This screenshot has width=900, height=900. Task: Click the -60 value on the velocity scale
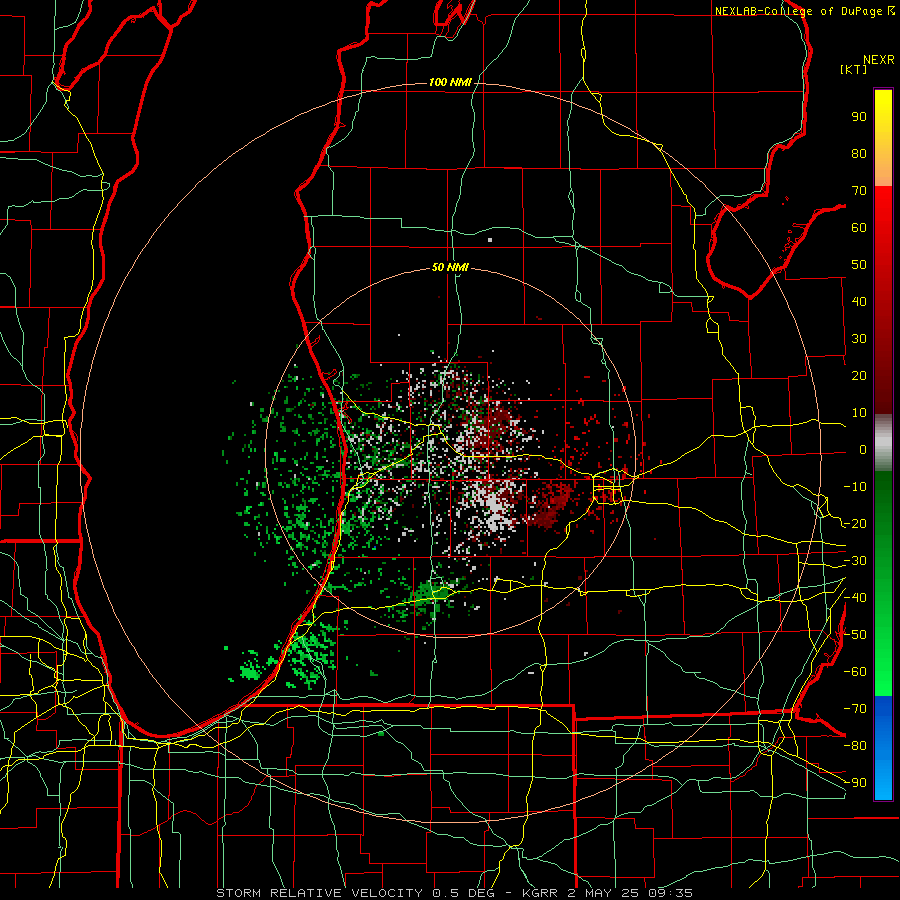tap(855, 672)
